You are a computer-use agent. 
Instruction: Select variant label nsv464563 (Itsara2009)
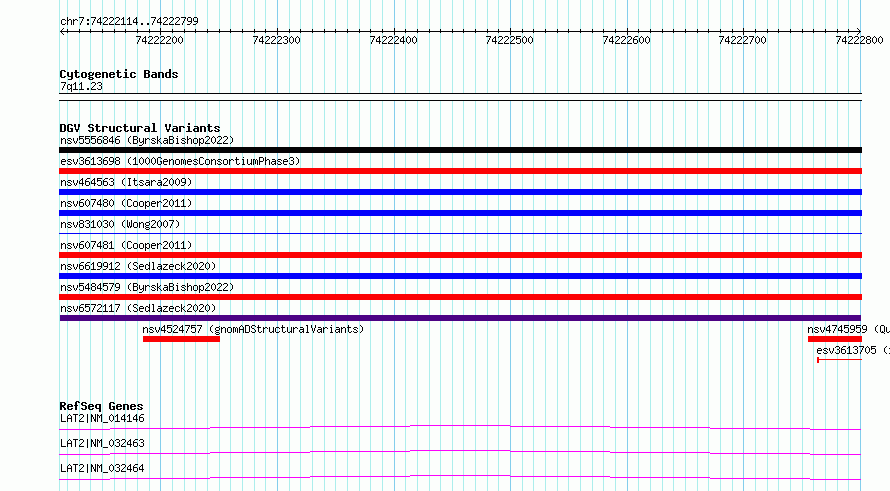126,182
